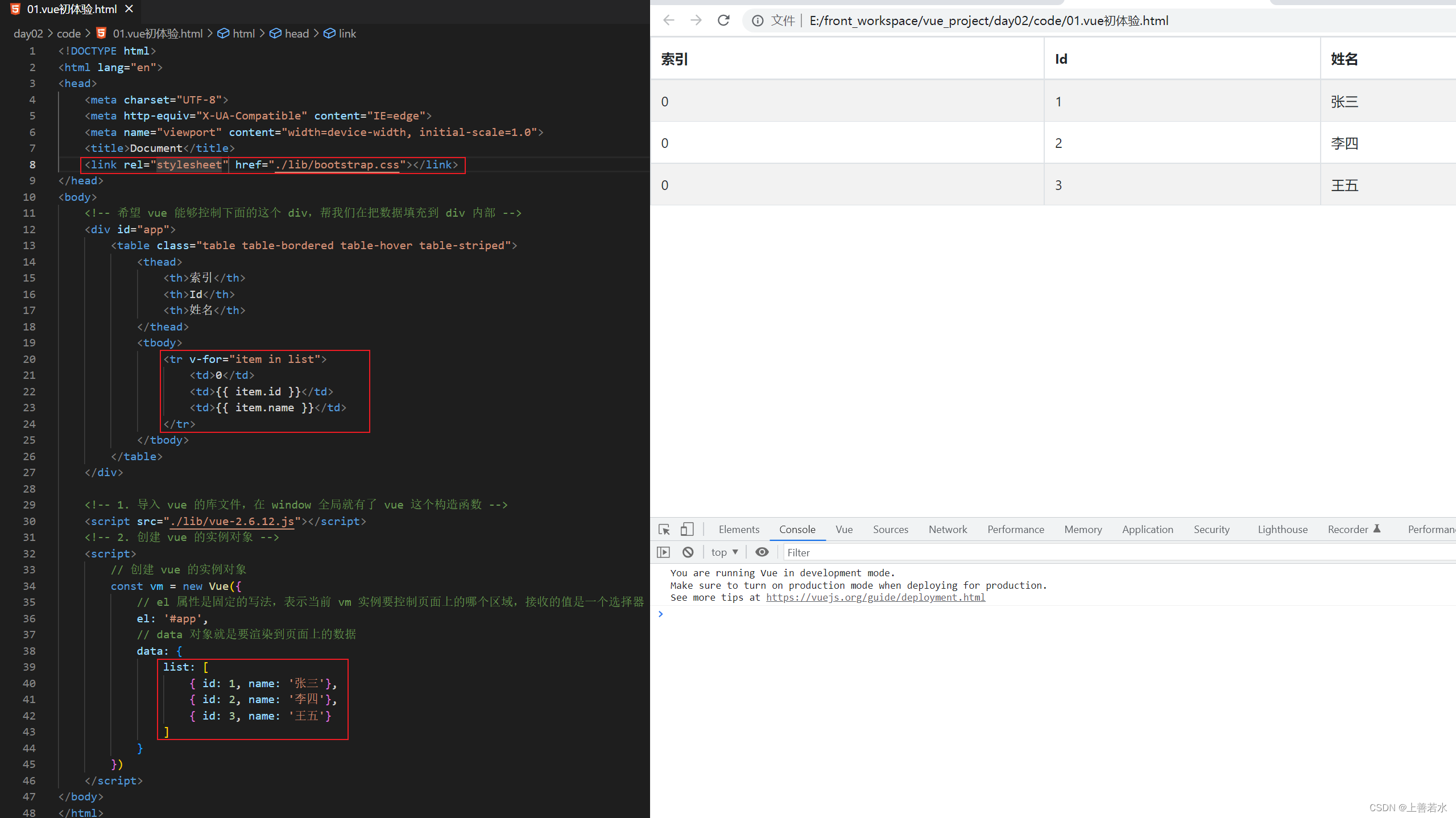Click the Vue panel icon in DevTools
Screen dimensions: 1456x818
point(845,530)
